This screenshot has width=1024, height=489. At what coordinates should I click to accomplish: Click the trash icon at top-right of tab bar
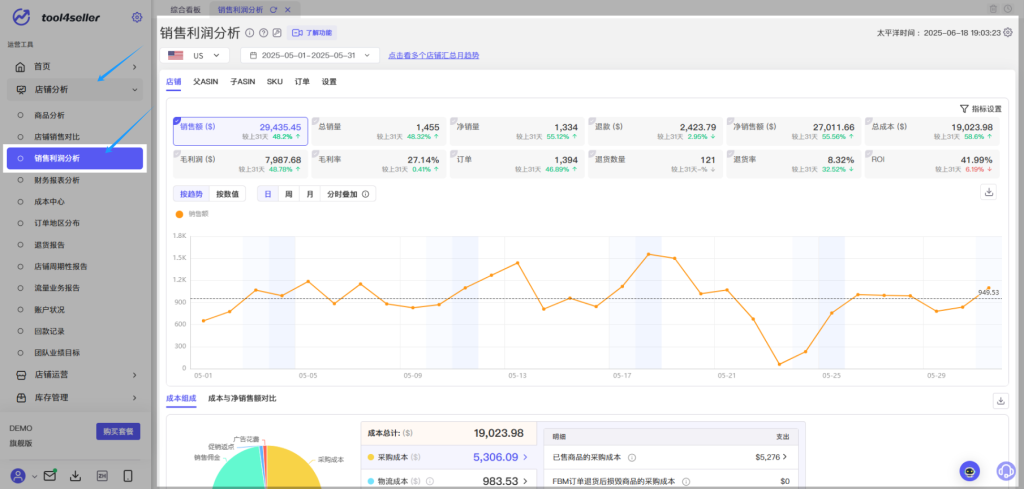click(x=993, y=9)
